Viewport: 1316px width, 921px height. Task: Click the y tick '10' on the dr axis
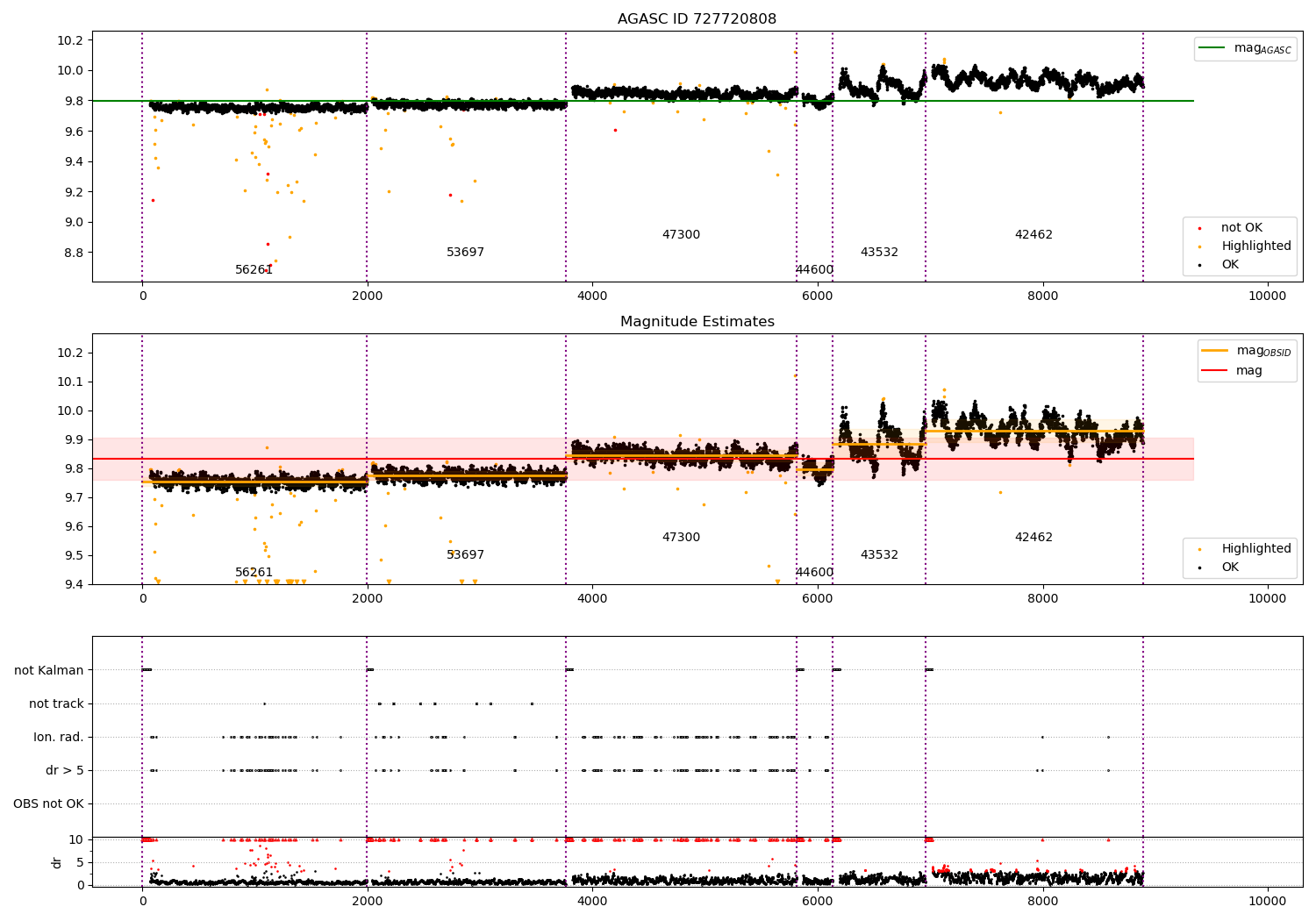click(76, 840)
